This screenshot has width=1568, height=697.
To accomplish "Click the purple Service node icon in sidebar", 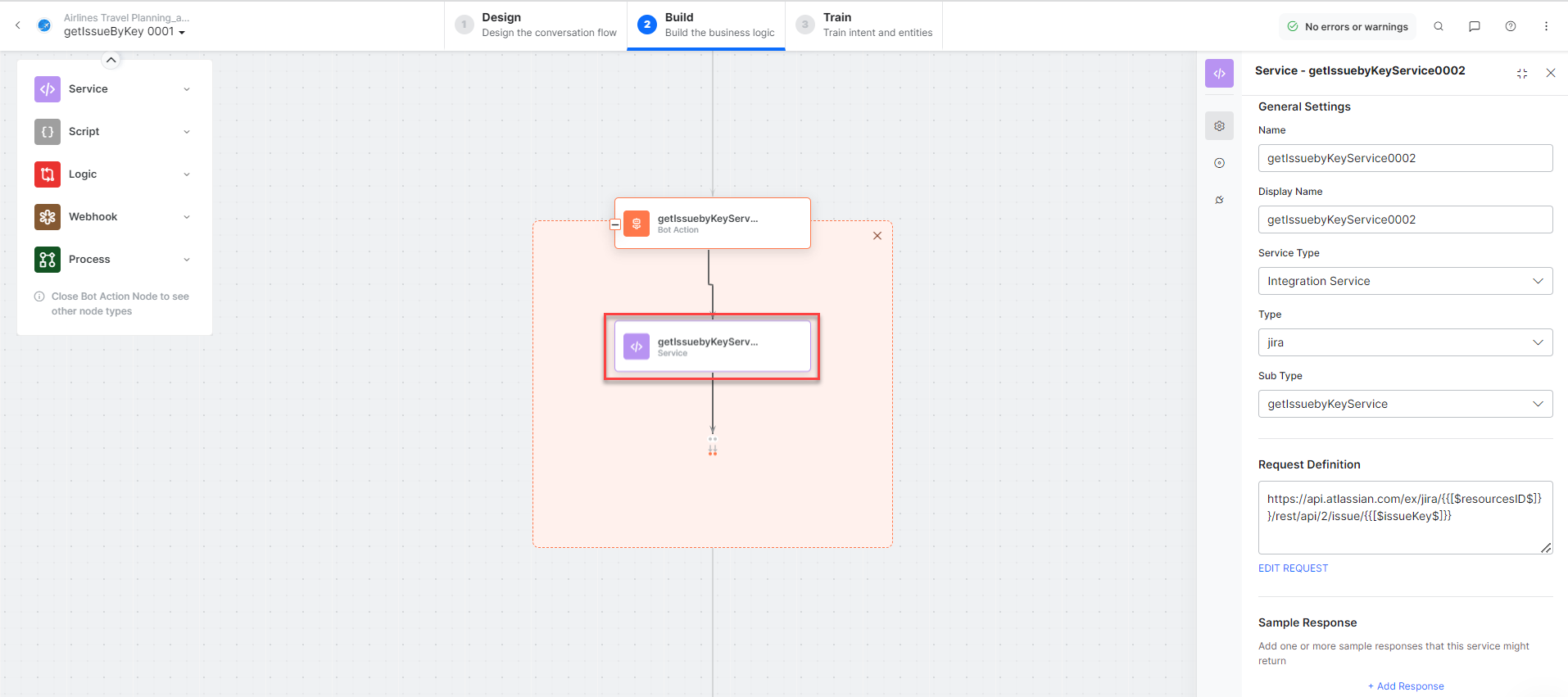I will (x=48, y=89).
